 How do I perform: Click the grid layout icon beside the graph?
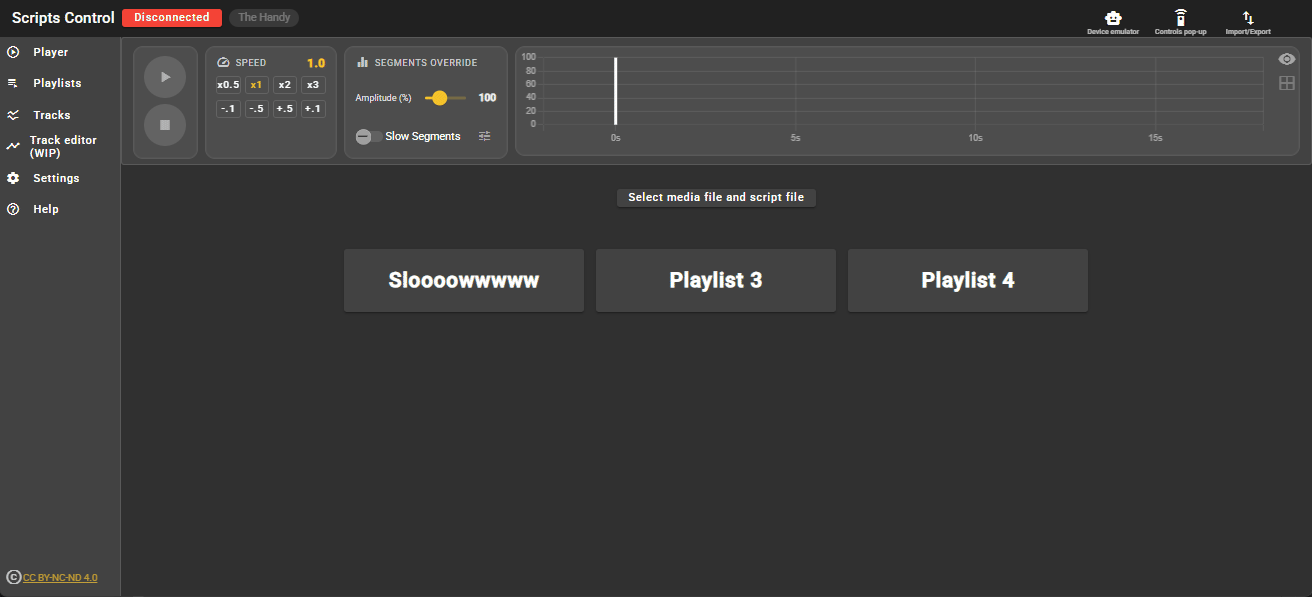point(1287,83)
